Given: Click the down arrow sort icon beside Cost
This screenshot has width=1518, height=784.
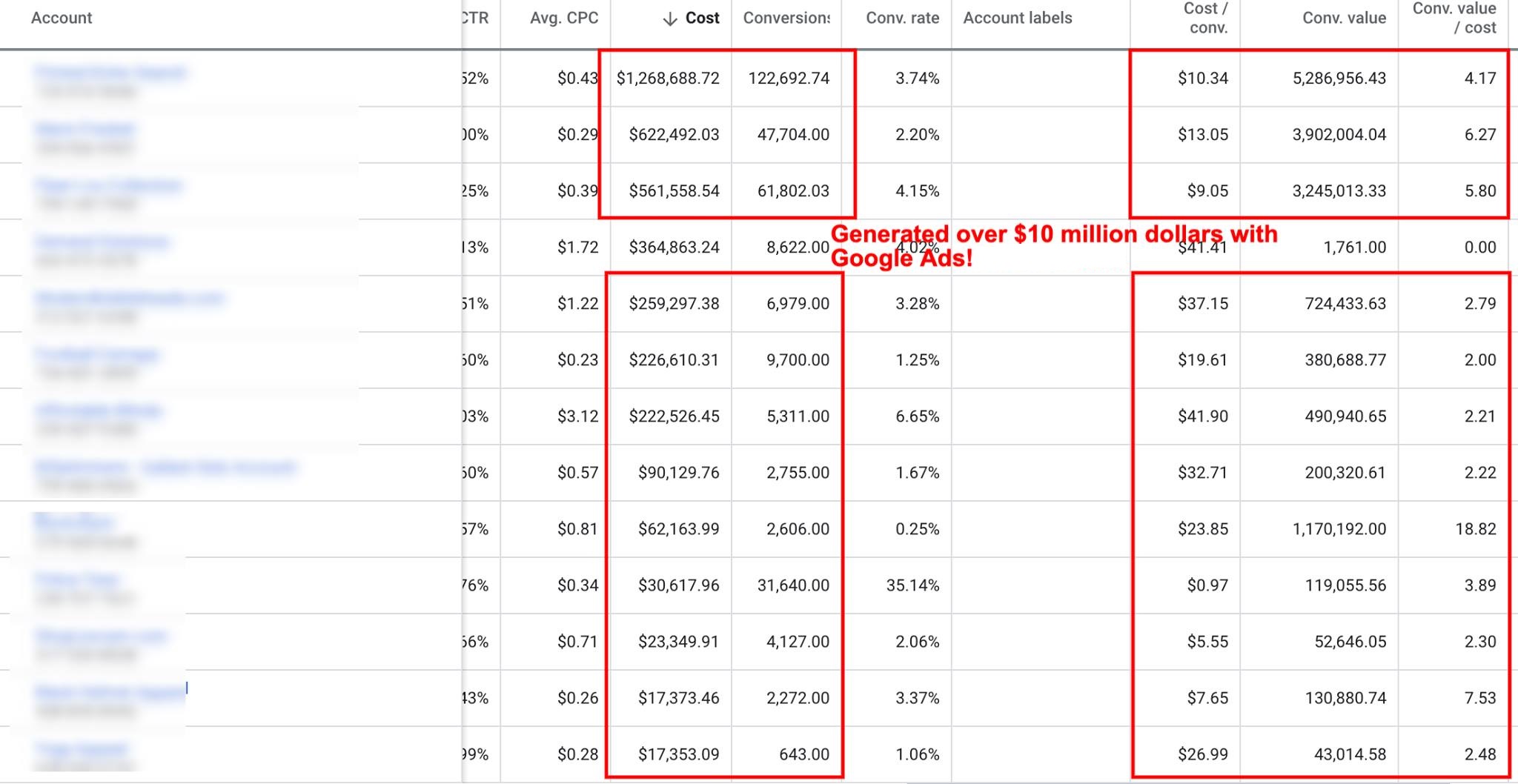Looking at the screenshot, I should coord(669,19).
